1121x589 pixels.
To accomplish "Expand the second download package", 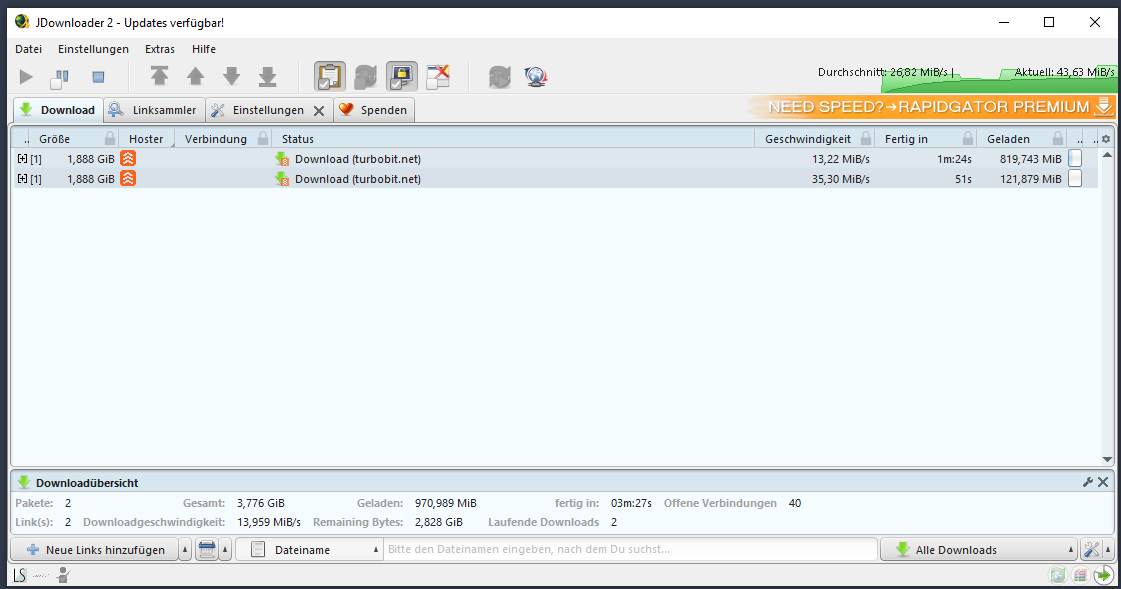I will (x=22, y=179).
